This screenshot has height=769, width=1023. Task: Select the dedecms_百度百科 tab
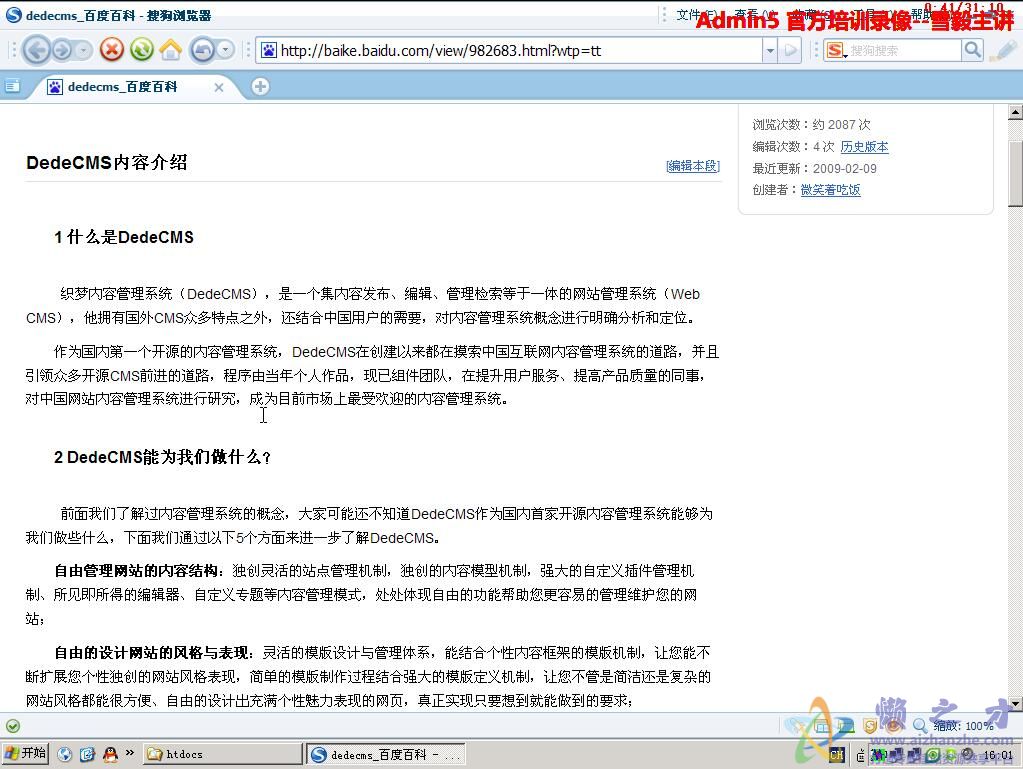click(x=122, y=87)
